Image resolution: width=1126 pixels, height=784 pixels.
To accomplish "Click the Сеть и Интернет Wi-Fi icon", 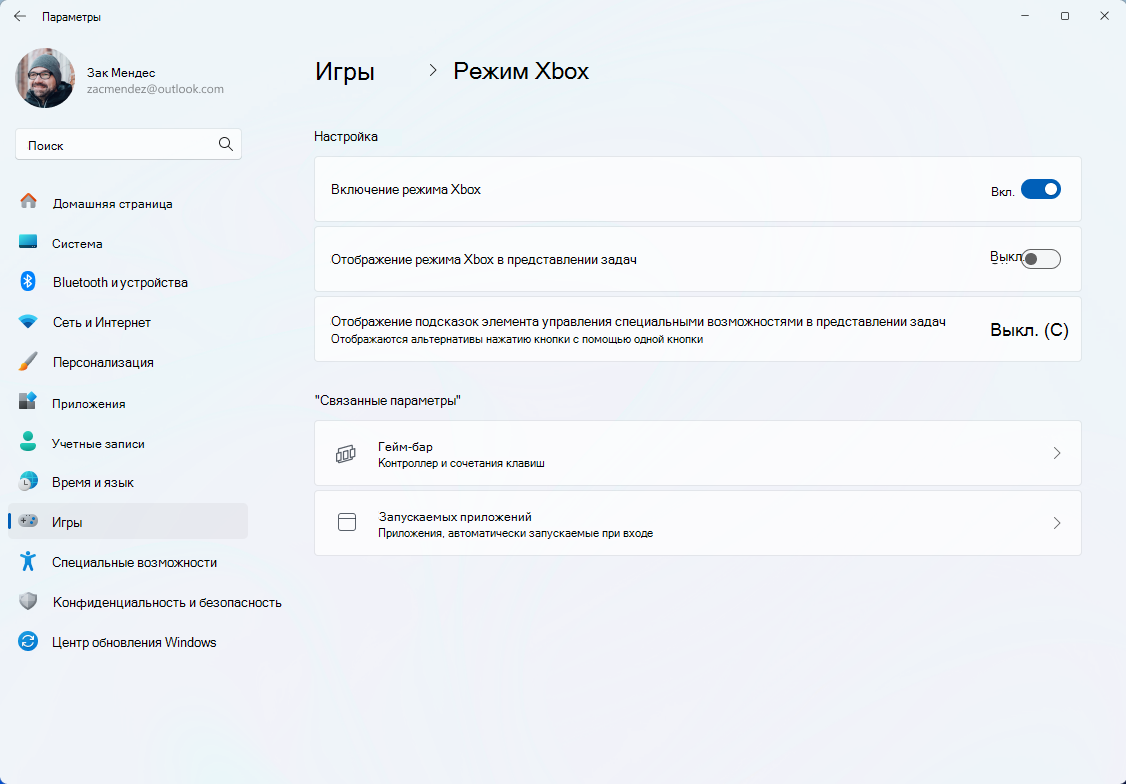I will point(28,322).
